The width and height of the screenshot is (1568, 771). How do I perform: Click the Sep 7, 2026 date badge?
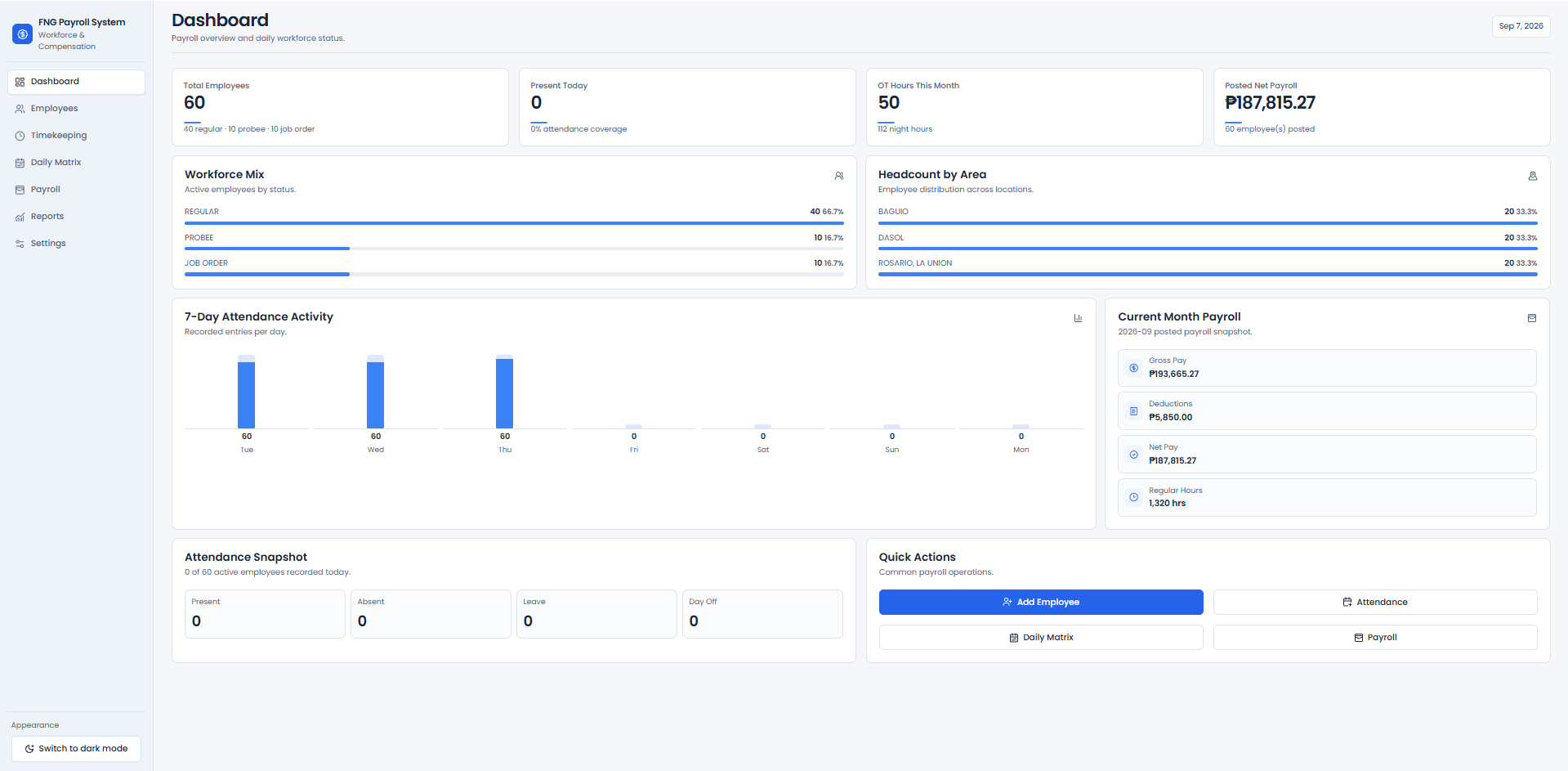(1521, 26)
